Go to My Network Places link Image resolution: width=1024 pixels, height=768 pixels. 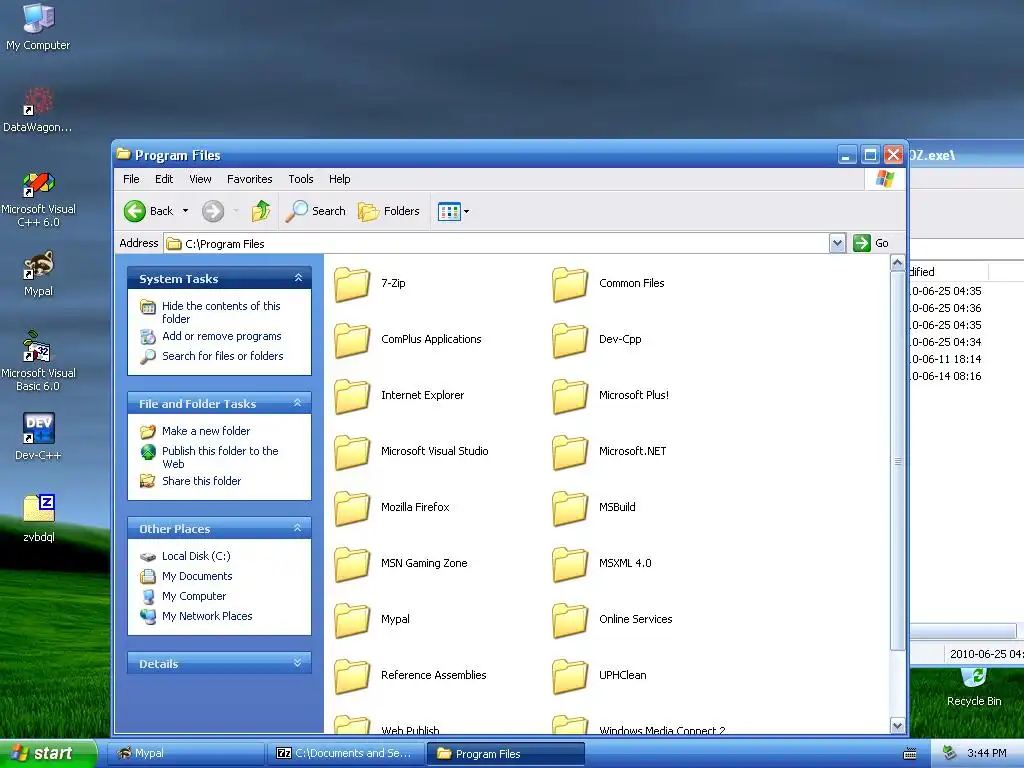coord(207,616)
